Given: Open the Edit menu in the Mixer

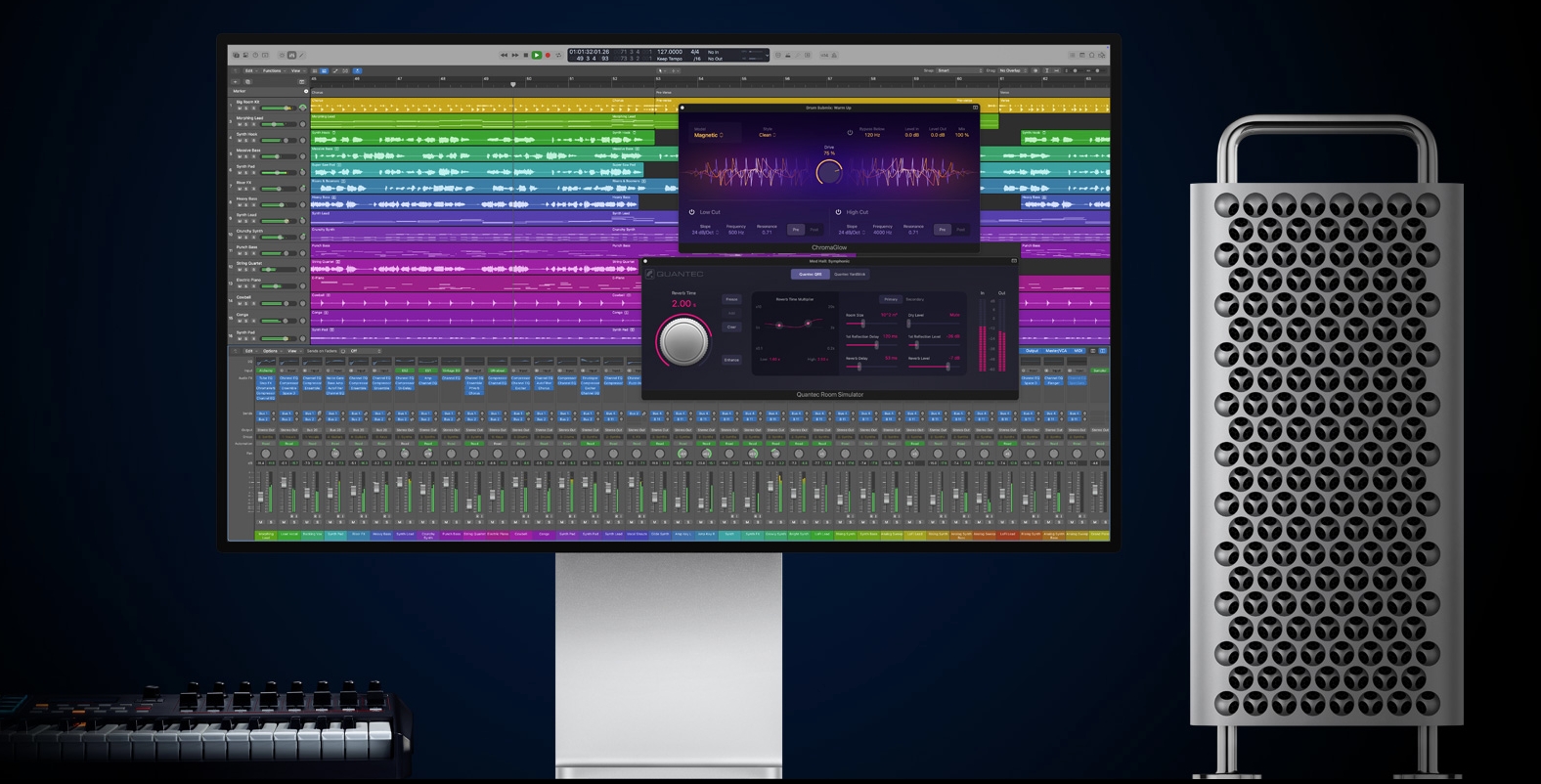Looking at the screenshot, I should point(249,351).
